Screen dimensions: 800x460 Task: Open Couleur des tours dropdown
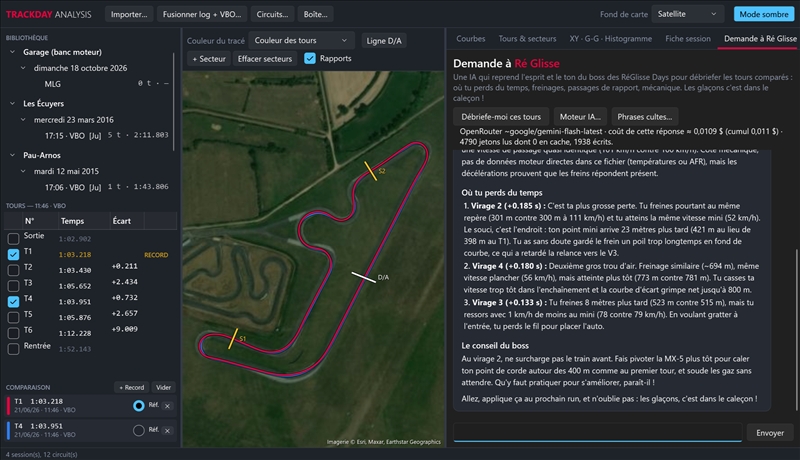301,40
